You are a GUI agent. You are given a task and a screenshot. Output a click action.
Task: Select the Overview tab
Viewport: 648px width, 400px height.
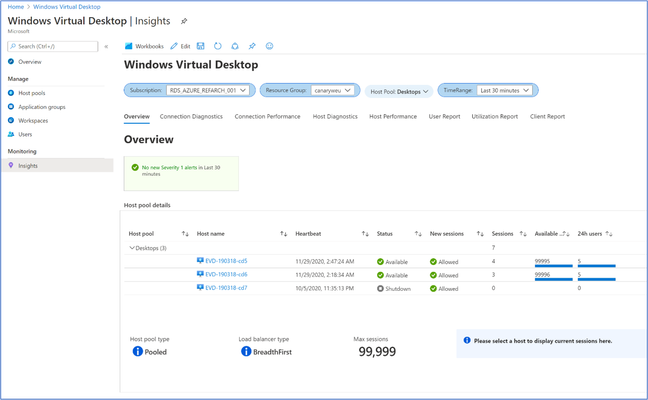point(137,117)
